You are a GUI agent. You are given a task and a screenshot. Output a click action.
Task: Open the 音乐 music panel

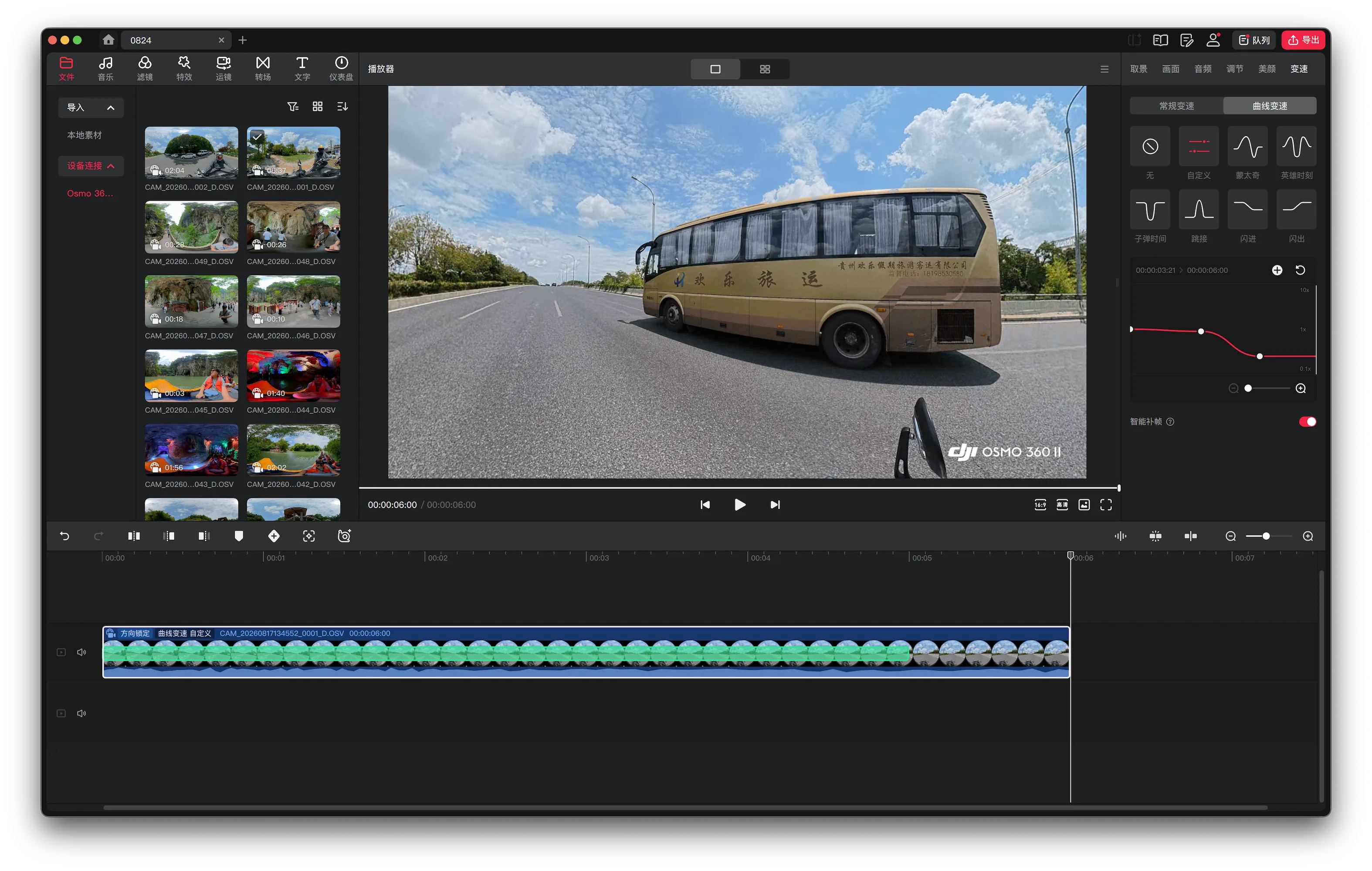pyautogui.click(x=105, y=68)
